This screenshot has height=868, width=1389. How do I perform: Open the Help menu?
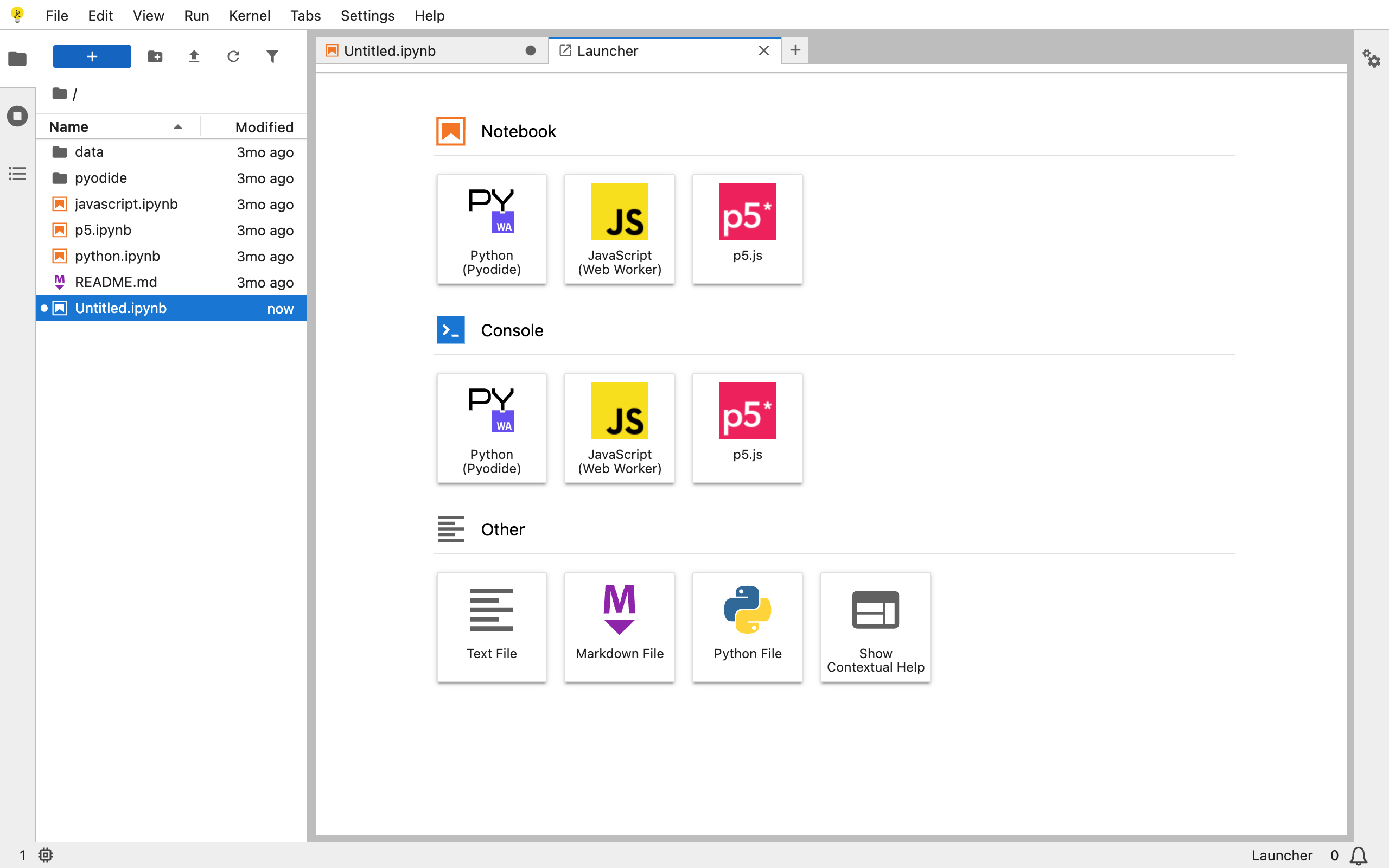(429, 16)
